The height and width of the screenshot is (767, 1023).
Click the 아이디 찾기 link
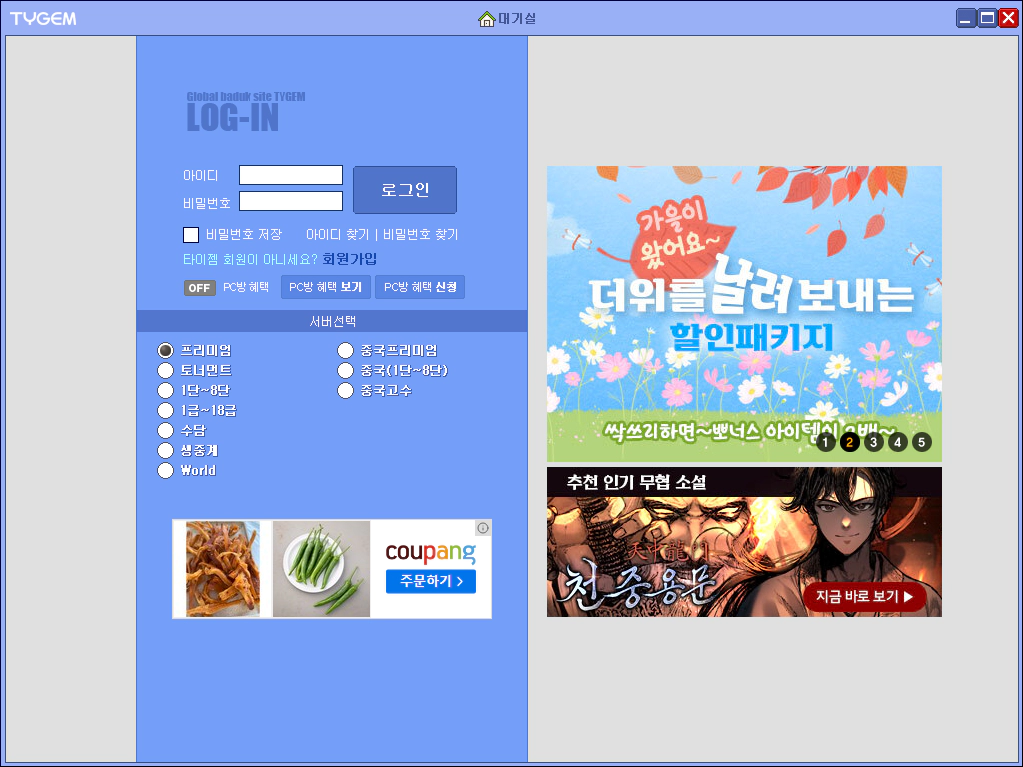[x=335, y=234]
